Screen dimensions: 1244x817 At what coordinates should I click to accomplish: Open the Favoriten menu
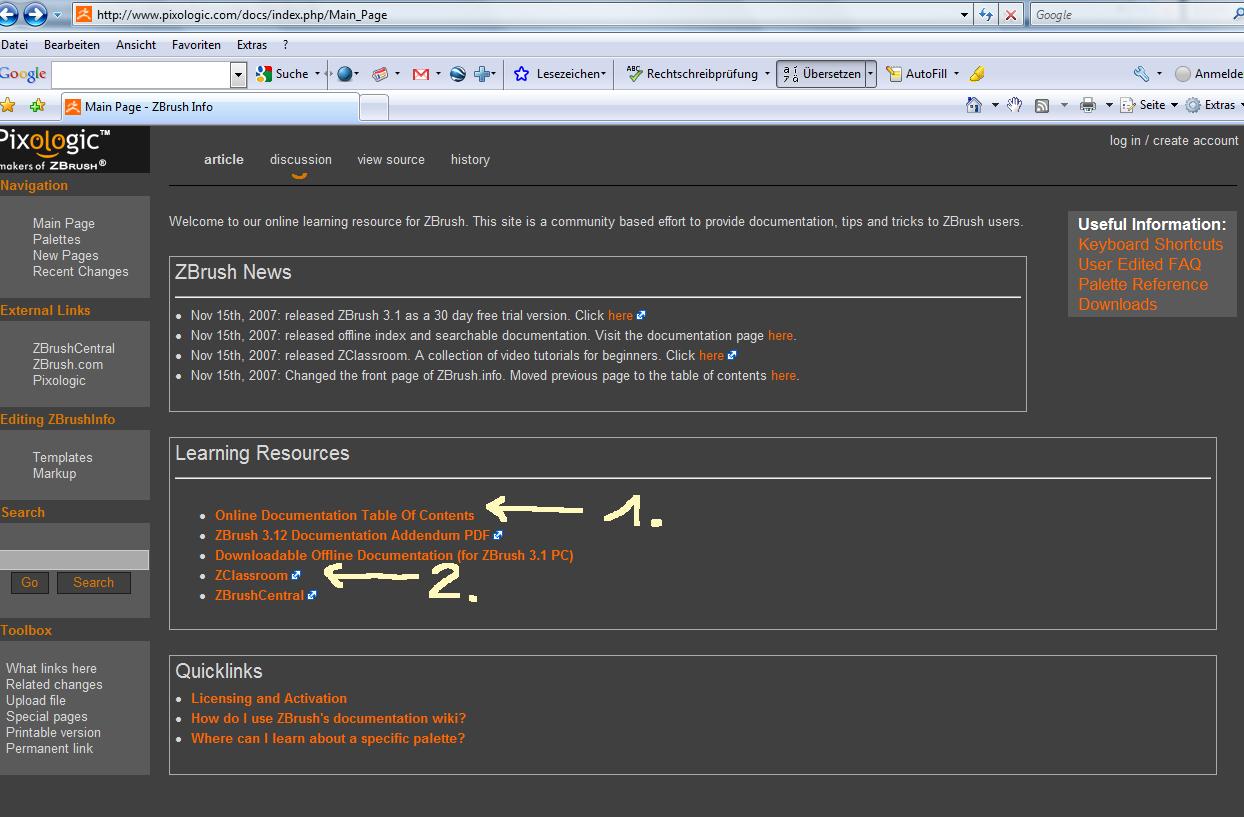click(196, 45)
